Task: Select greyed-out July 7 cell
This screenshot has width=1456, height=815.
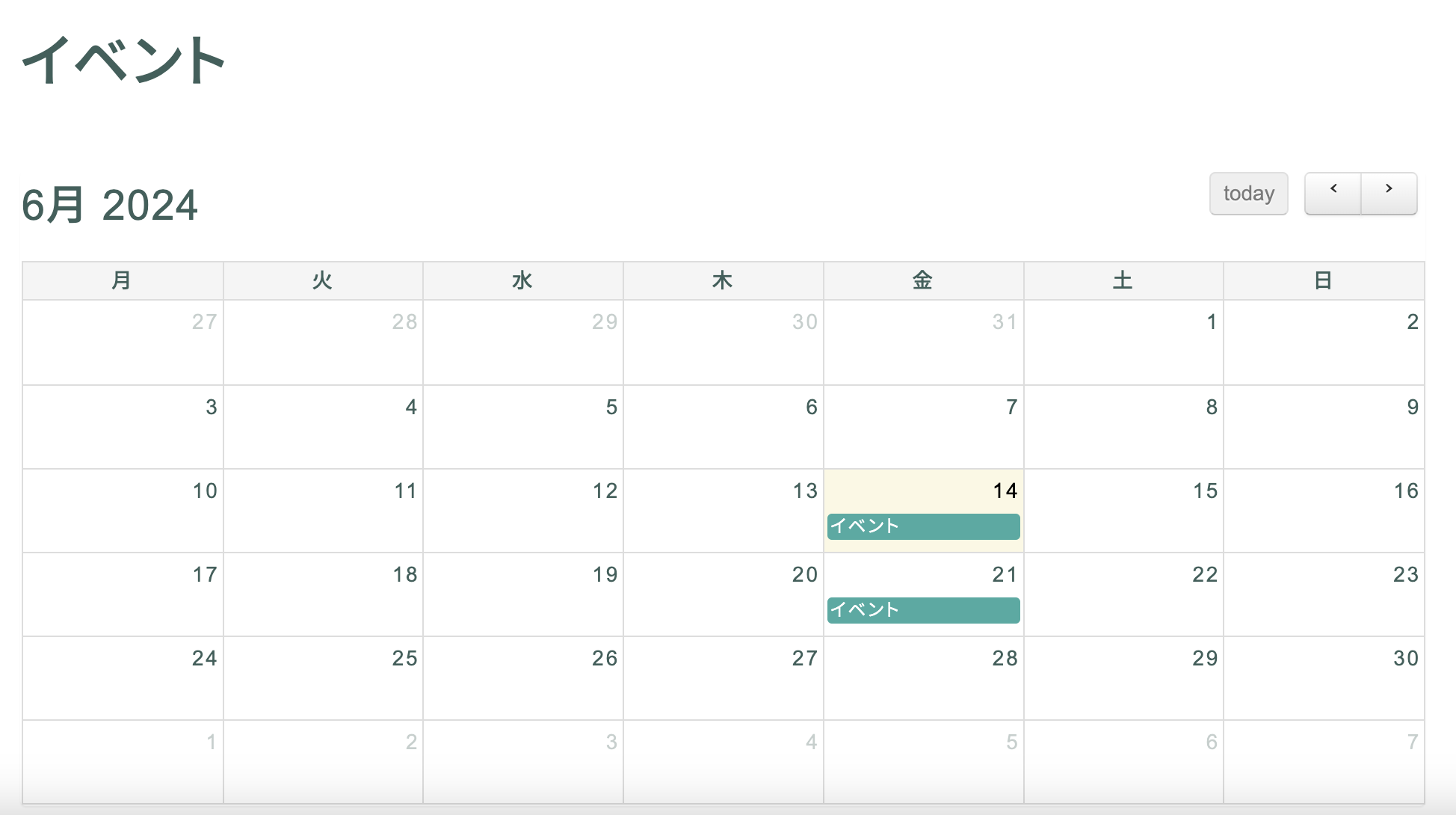Action: (x=1324, y=763)
